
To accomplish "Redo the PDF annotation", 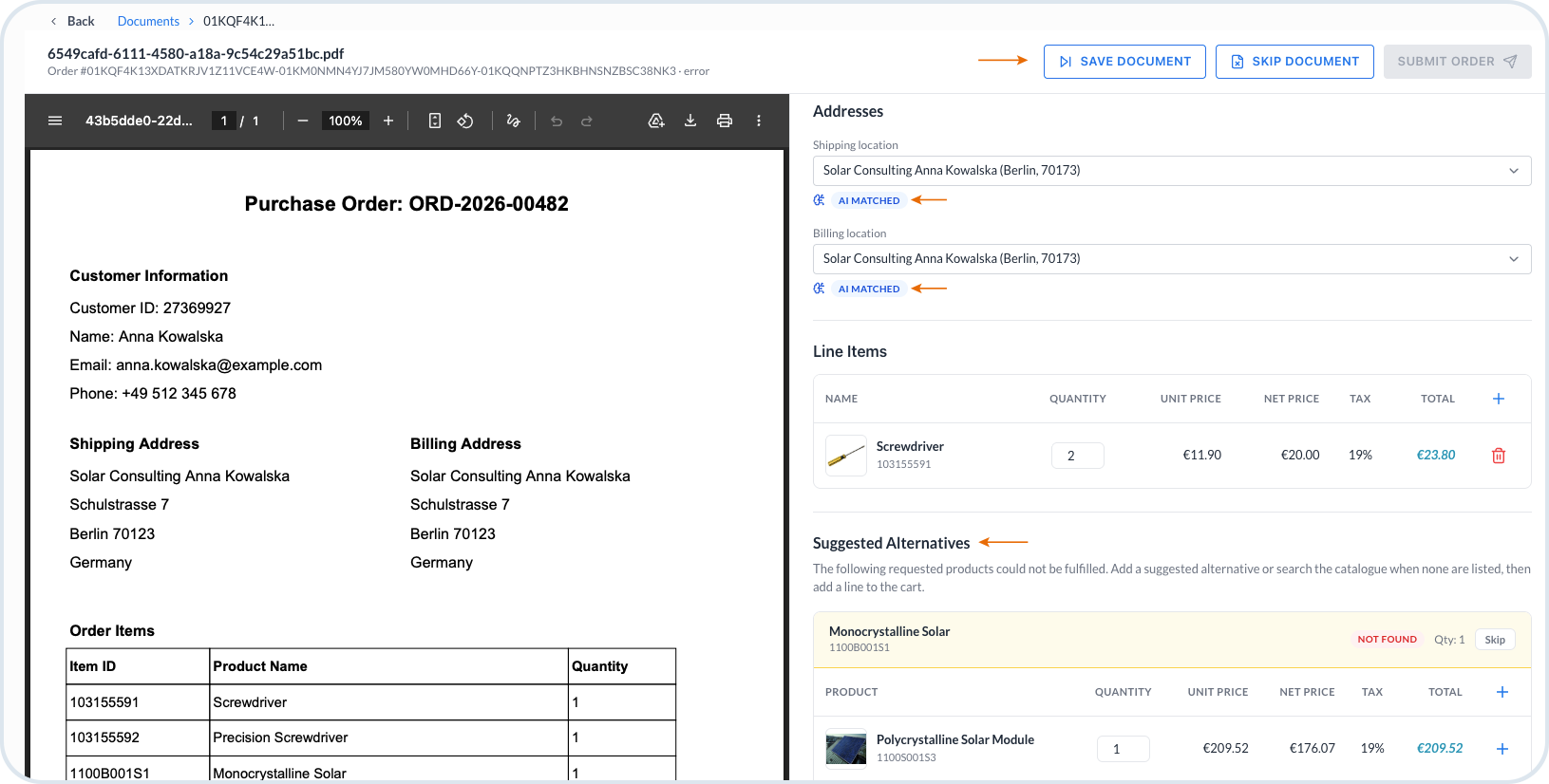I will point(587,121).
